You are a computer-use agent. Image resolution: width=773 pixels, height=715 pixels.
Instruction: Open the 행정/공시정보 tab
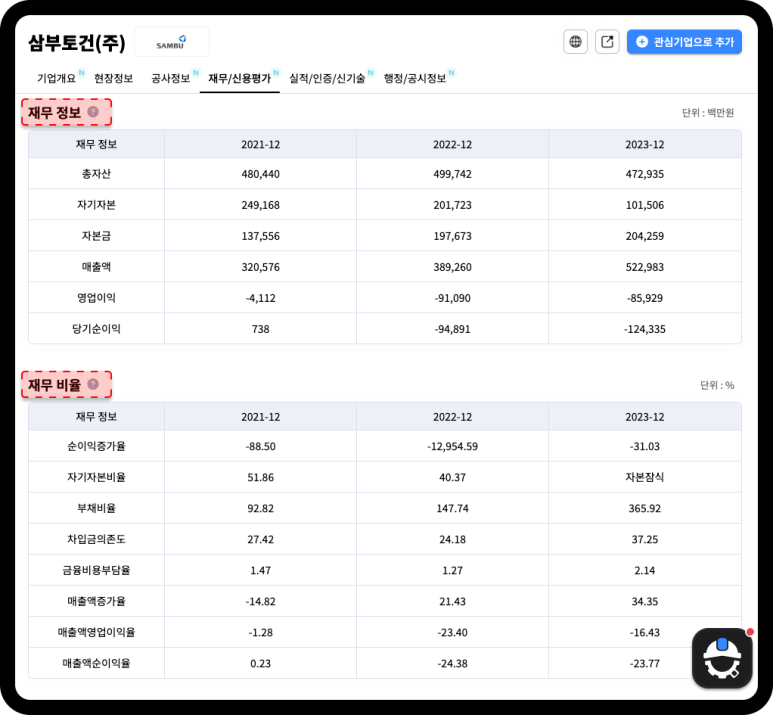[415, 78]
